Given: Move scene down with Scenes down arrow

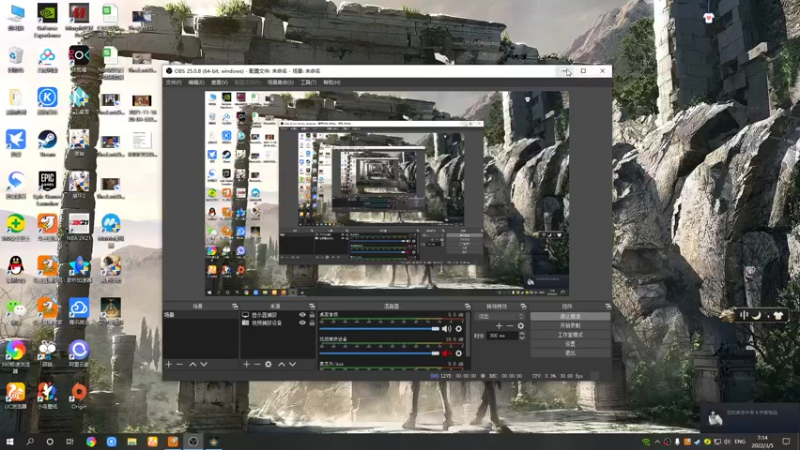Looking at the screenshot, I should [x=204, y=364].
